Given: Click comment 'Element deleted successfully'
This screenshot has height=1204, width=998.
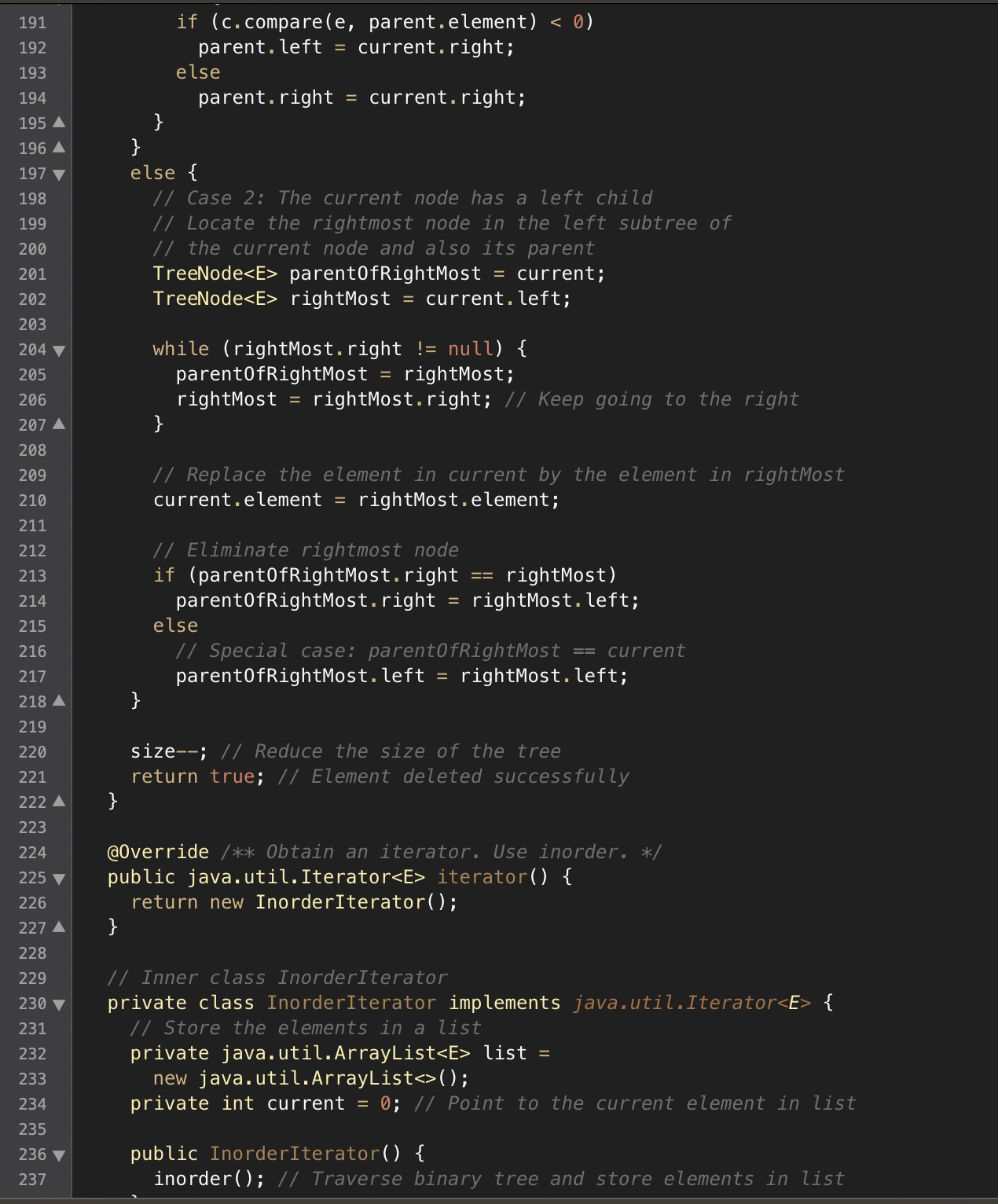Looking at the screenshot, I should pos(453,776).
